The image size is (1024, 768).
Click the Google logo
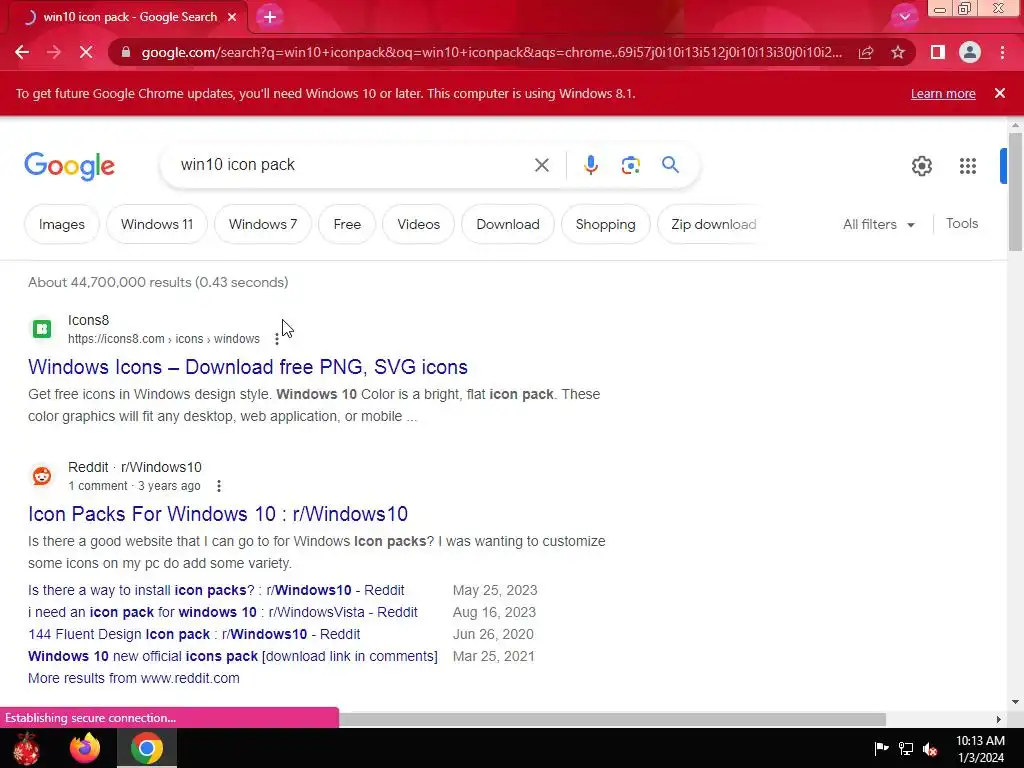pos(69,166)
